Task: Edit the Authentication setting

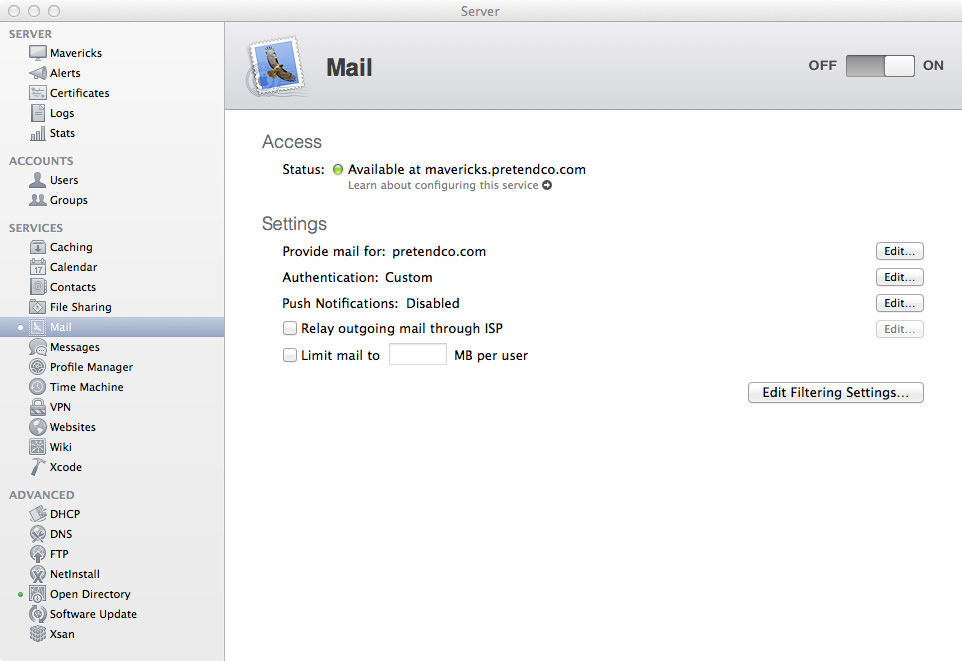Action: [899, 277]
